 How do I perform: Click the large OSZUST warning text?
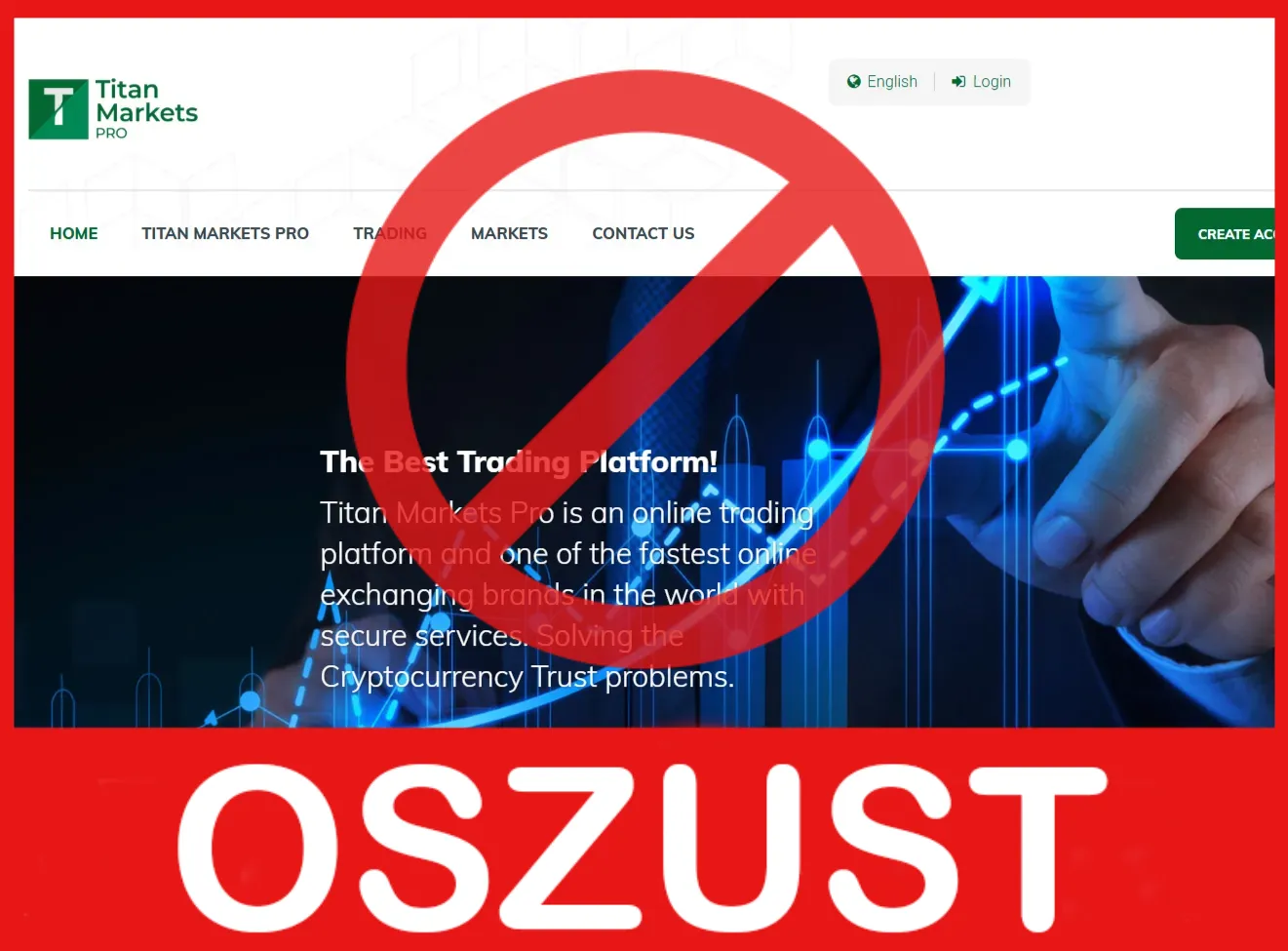(643, 847)
